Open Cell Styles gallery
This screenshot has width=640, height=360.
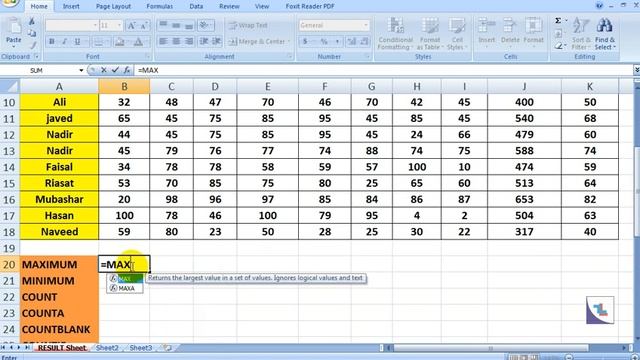coord(457,34)
